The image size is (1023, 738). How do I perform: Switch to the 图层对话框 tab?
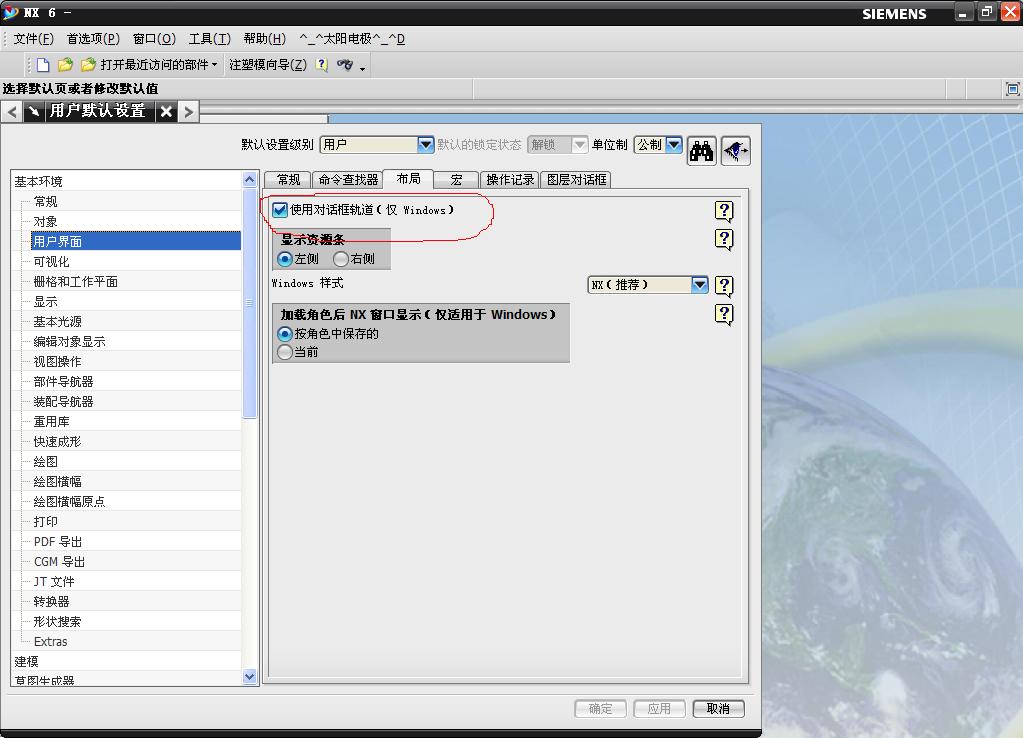click(x=576, y=179)
